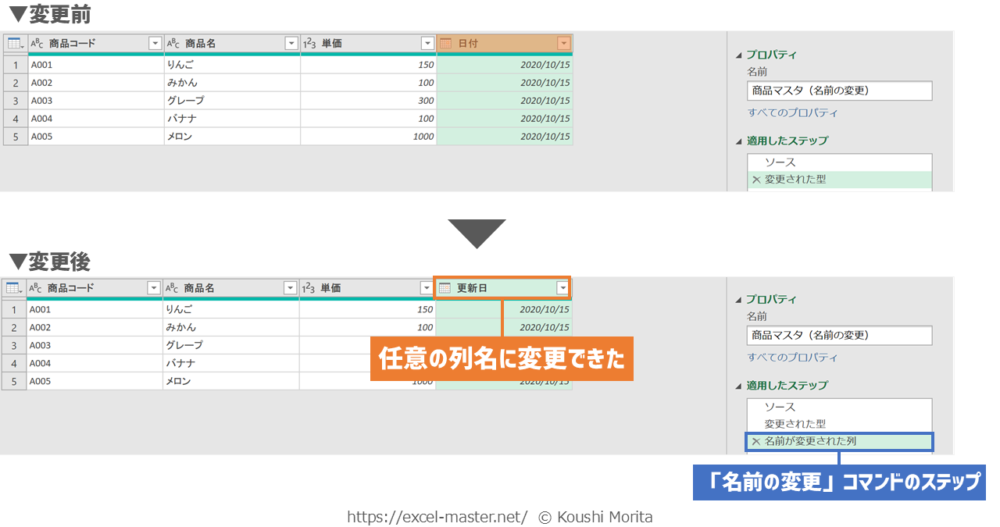Open the 単価 filter dropdown in the 変更後 table

click(427, 288)
